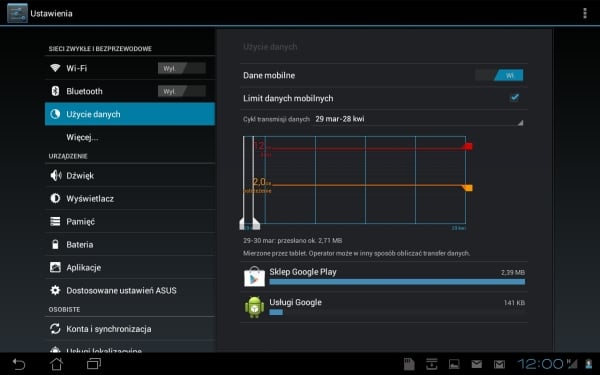Open Więcej... network options
The width and height of the screenshot is (600, 375).
[130, 137]
